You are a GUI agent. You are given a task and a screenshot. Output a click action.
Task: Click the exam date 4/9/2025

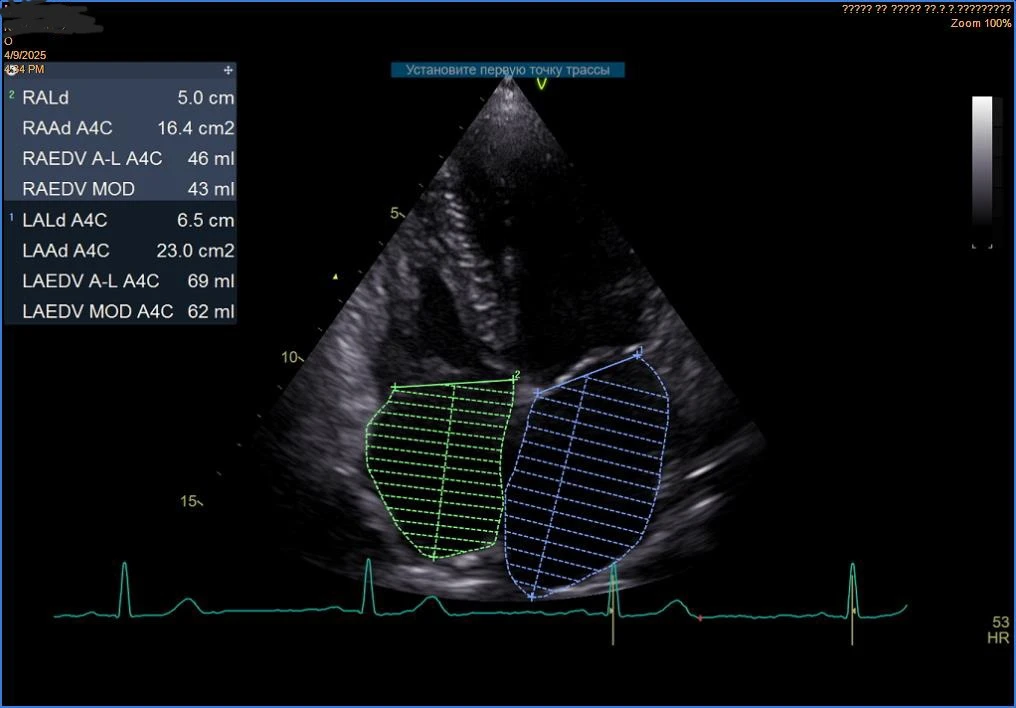pyautogui.click(x=25, y=55)
